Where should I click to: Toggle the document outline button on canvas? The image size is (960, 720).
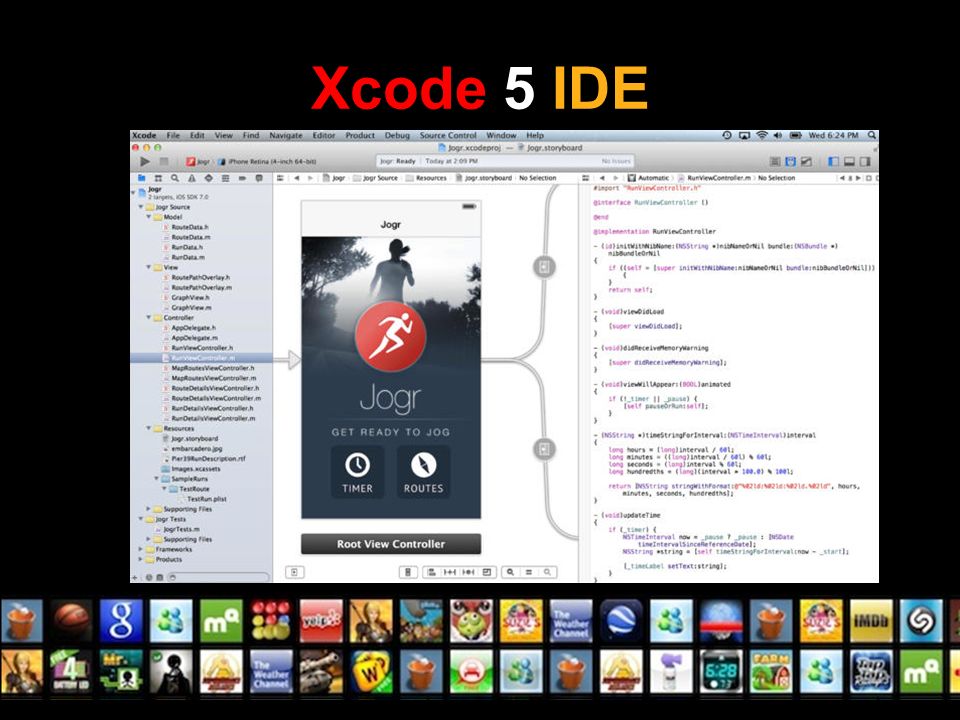click(294, 572)
